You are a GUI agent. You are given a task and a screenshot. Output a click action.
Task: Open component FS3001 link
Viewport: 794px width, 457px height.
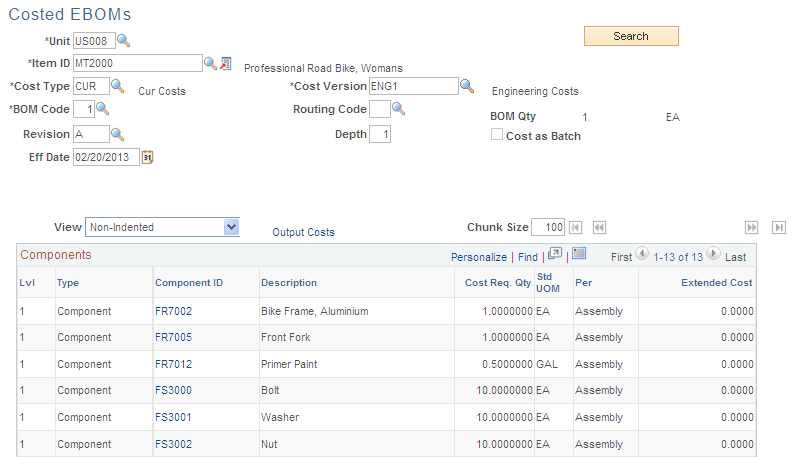(174, 417)
